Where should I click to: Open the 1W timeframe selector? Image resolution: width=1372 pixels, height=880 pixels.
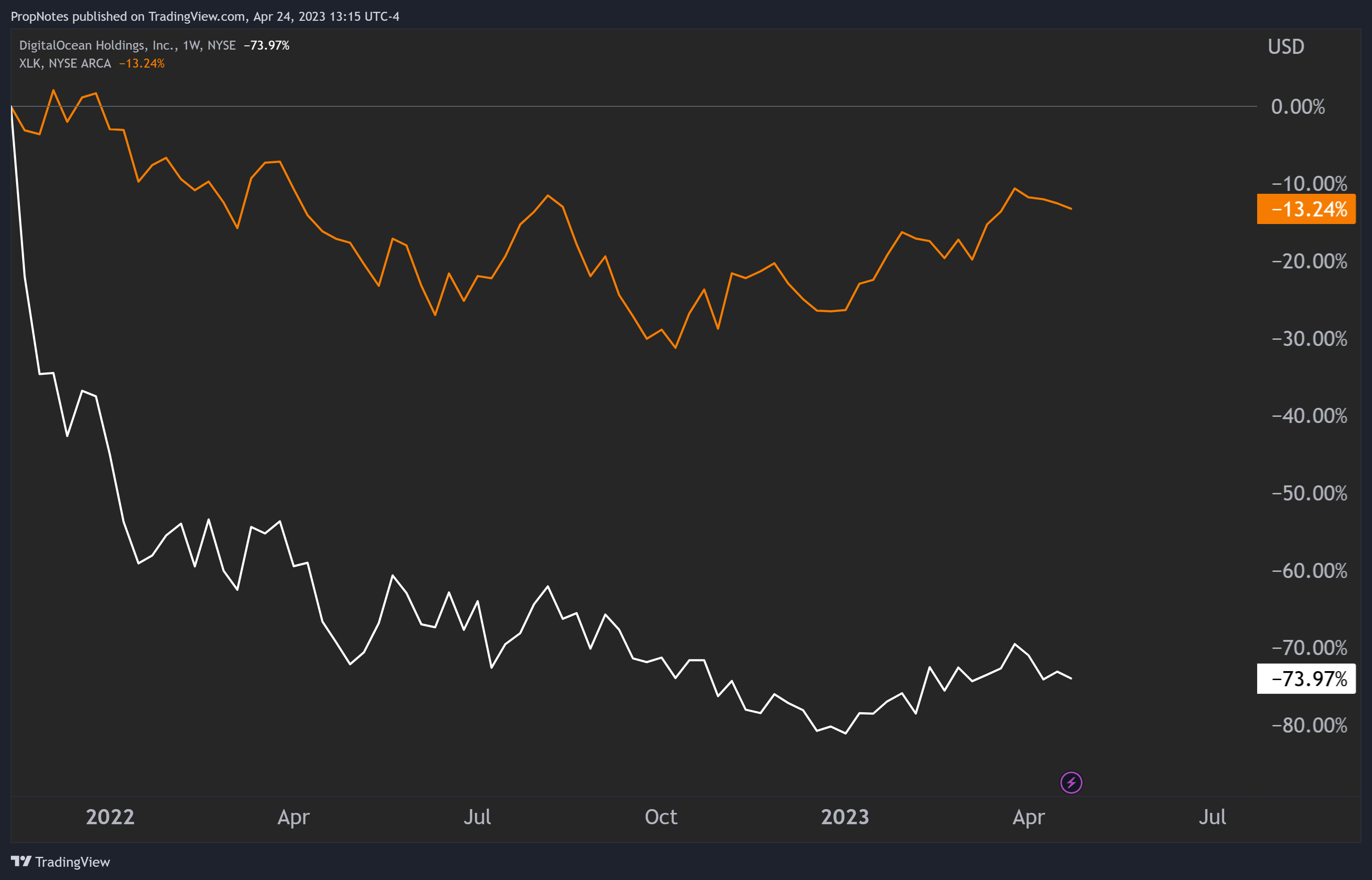[192, 44]
